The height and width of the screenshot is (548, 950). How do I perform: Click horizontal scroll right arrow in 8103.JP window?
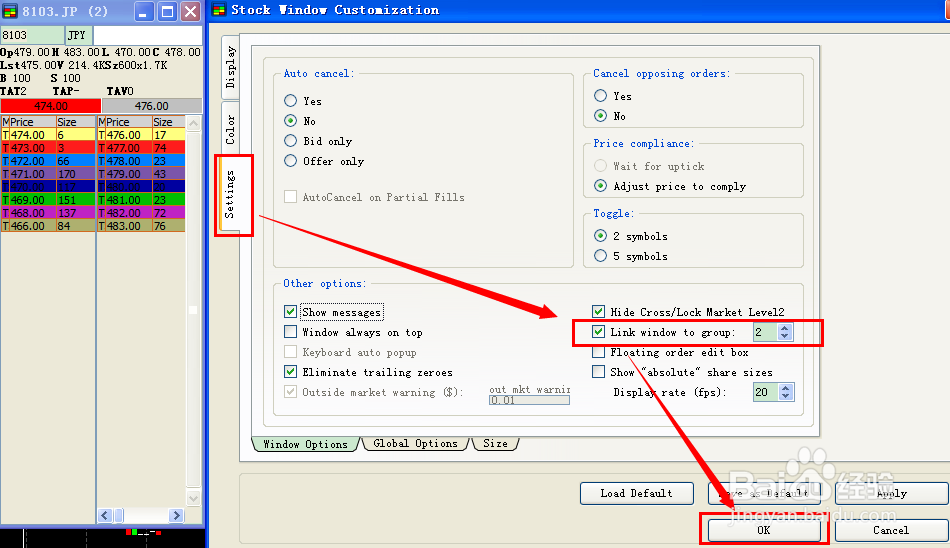(176, 515)
